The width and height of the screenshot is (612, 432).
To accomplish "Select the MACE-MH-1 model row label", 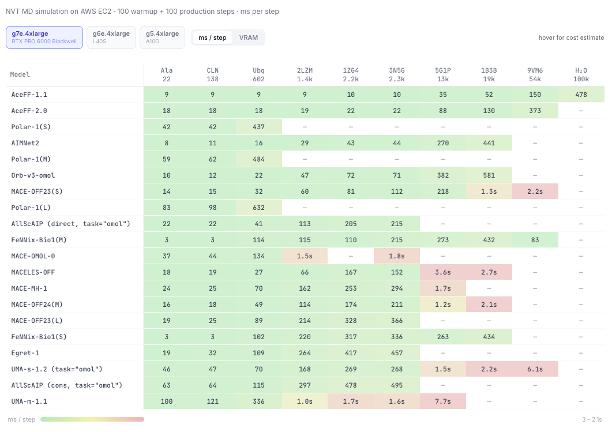I will [x=29, y=288].
